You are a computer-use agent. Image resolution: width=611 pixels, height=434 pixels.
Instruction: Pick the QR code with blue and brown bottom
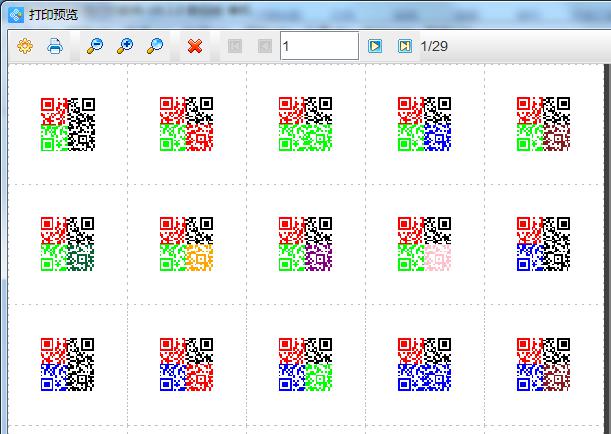point(543,364)
